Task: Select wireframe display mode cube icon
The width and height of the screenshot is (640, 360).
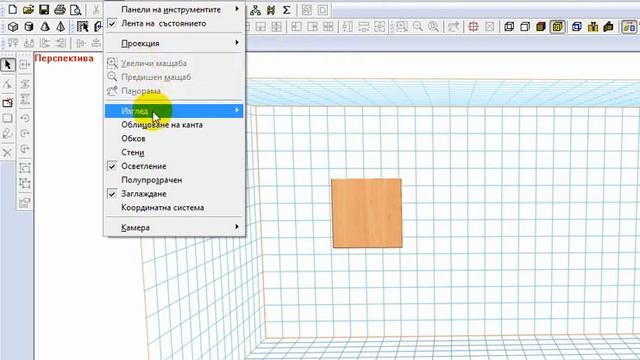Action: [x=509, y=27]
